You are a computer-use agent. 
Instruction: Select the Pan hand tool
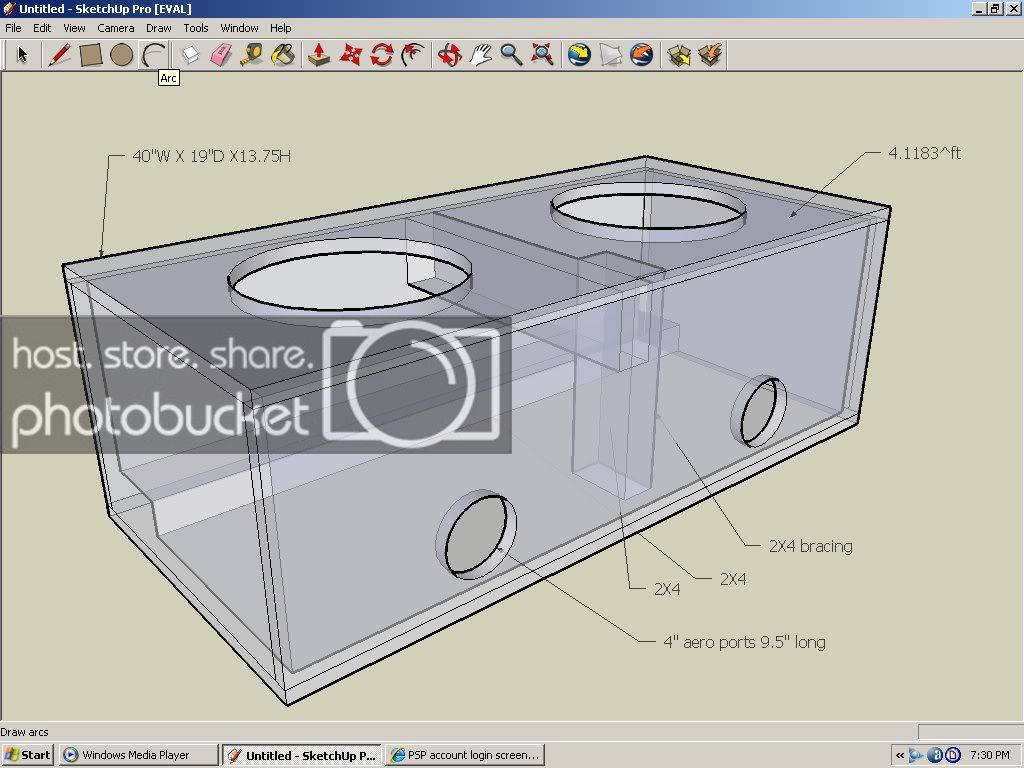click(x=480, y=54)
